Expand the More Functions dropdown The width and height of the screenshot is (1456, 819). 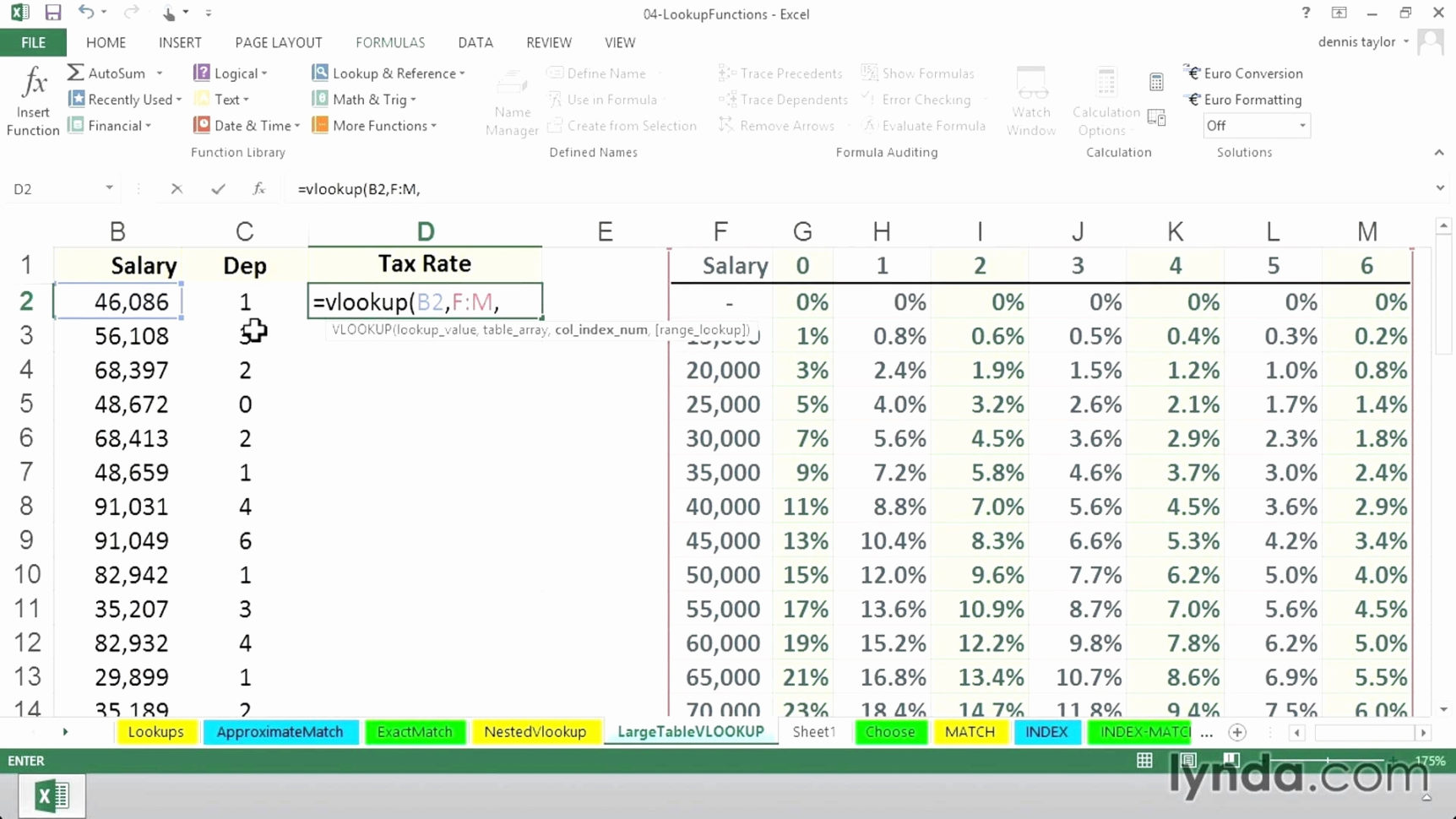point(374,125)
